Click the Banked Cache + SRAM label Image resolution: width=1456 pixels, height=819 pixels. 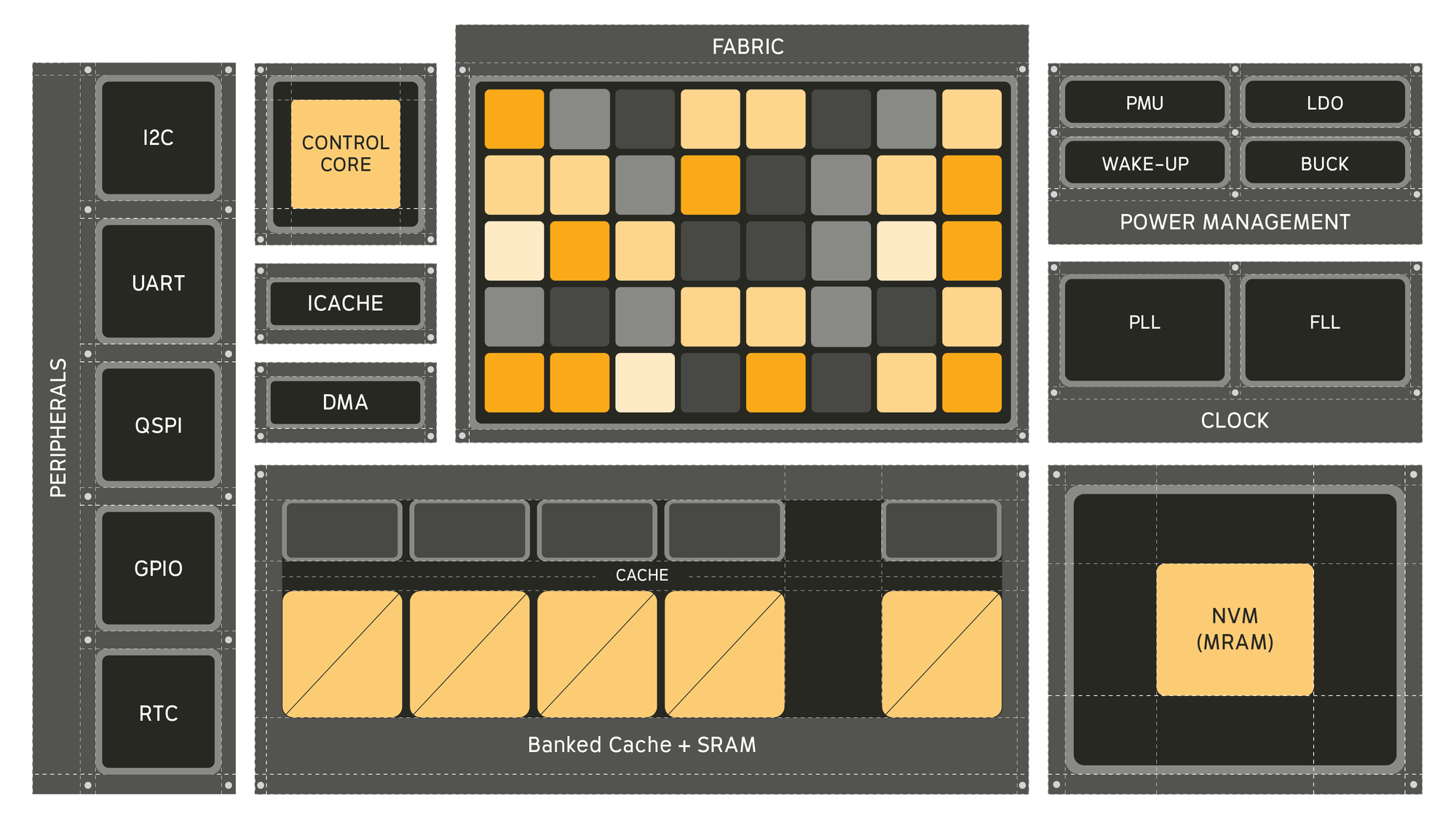pos(641,745)
